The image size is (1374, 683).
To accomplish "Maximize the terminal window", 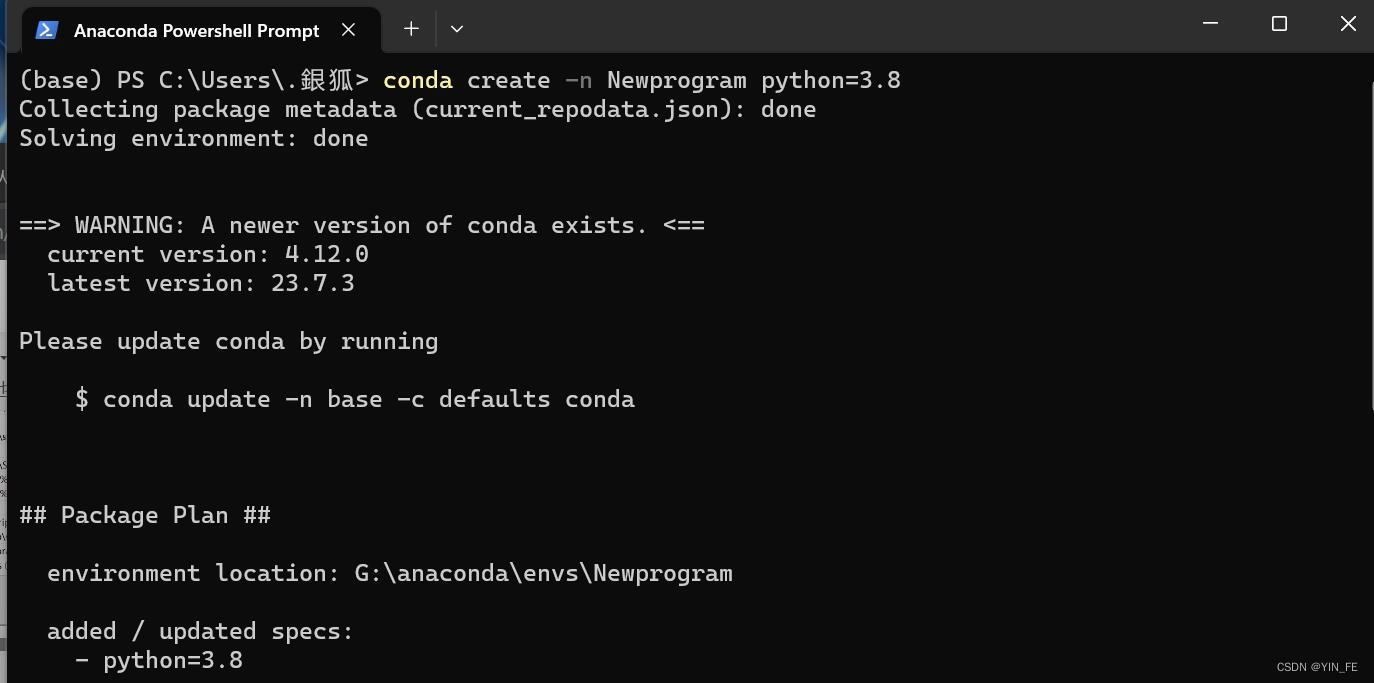I will (1279, 23).
